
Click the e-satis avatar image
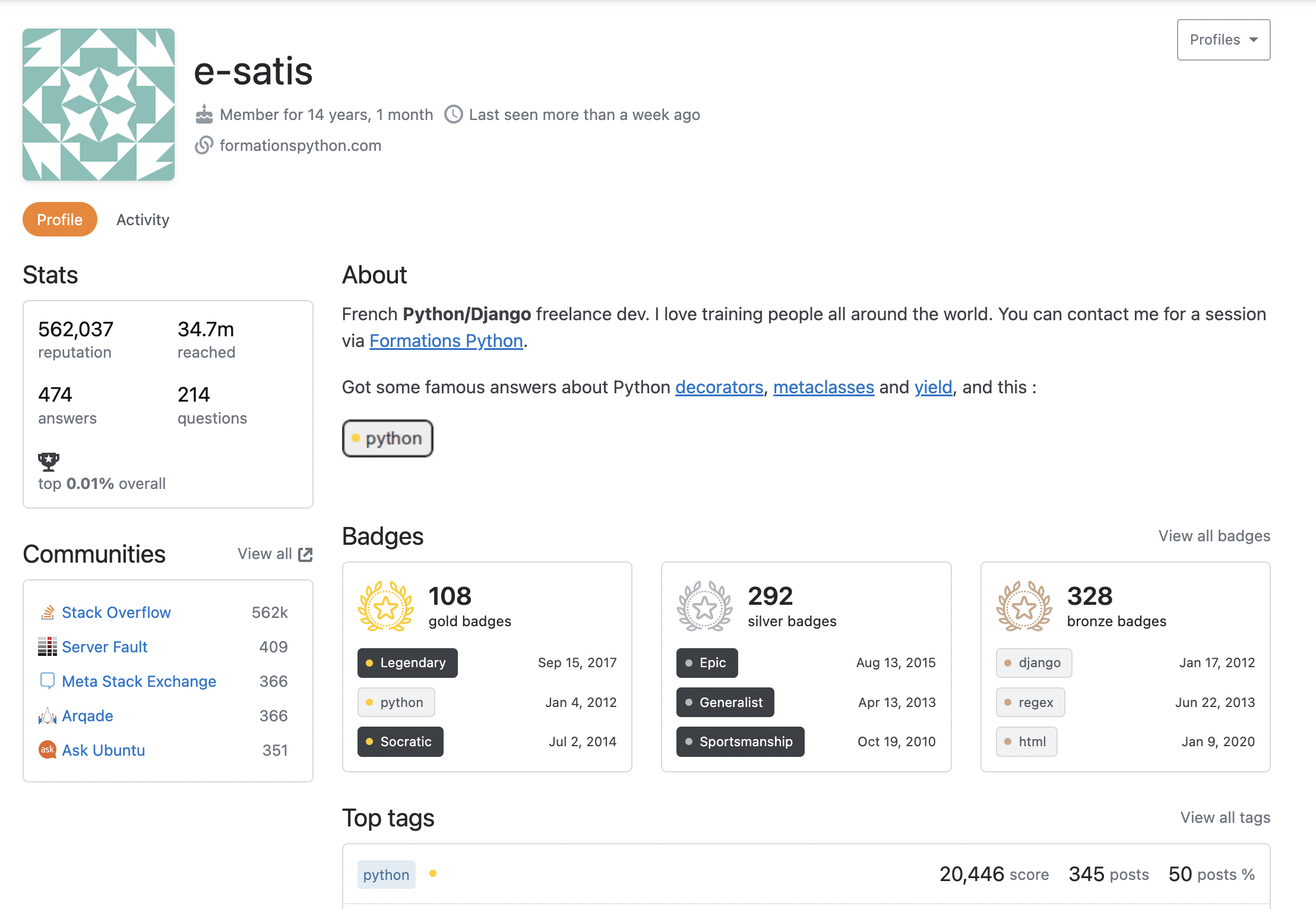[99, 105]
